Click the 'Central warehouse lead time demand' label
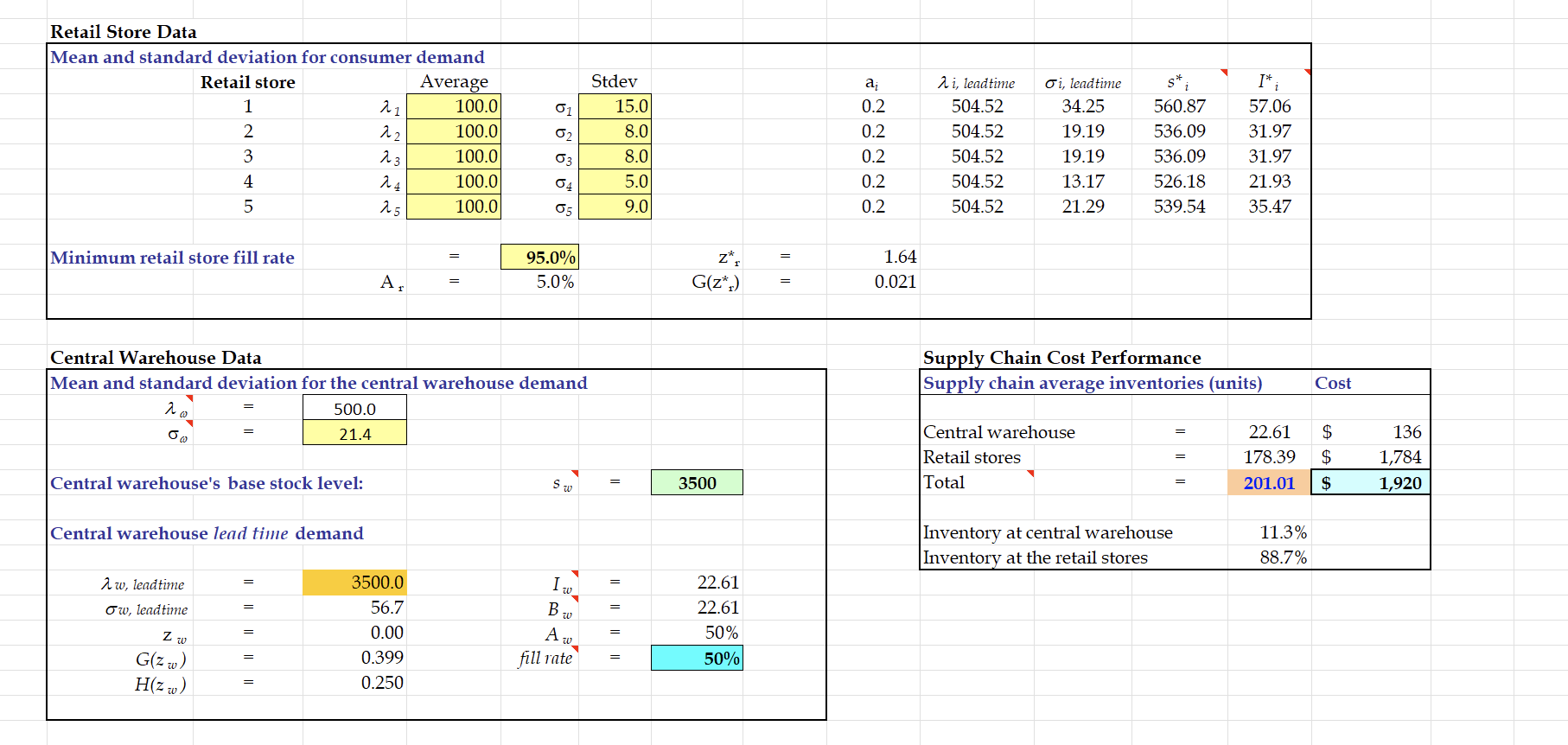The width and height of the screenshot is (1568, 745). [207, 533]
